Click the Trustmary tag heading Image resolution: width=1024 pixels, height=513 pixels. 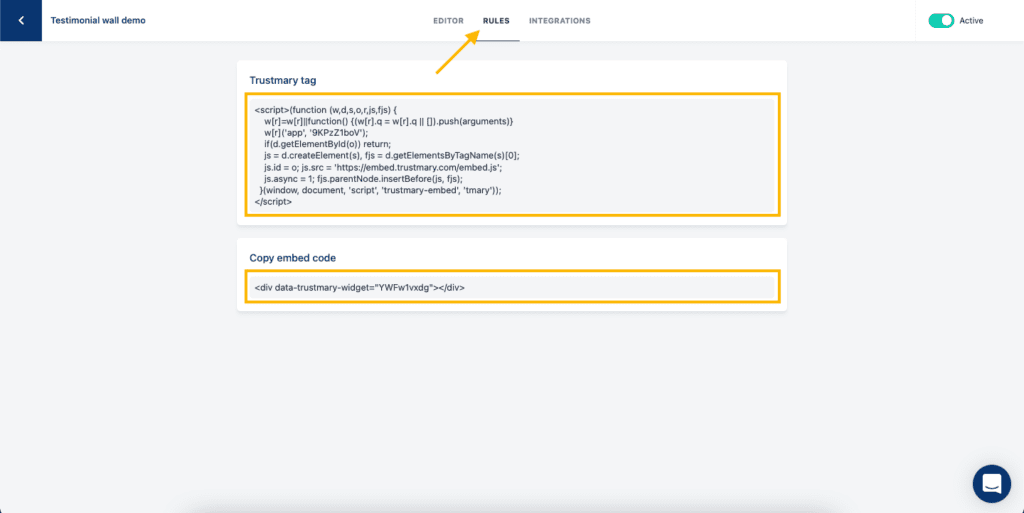tap(283, 80)
